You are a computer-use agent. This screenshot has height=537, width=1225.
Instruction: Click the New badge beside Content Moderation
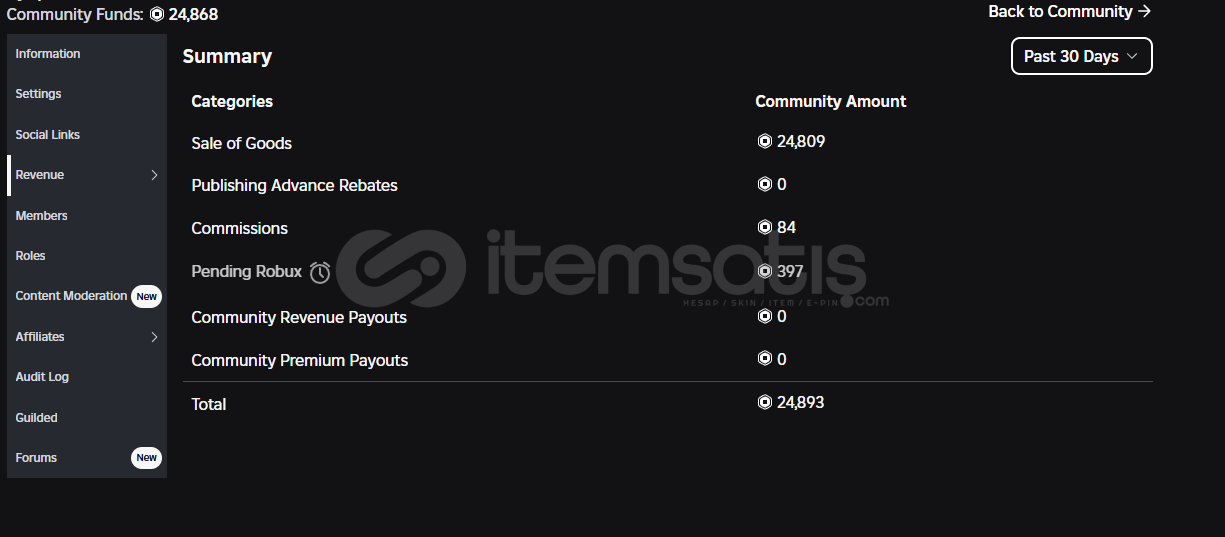[x=147, y=296]
